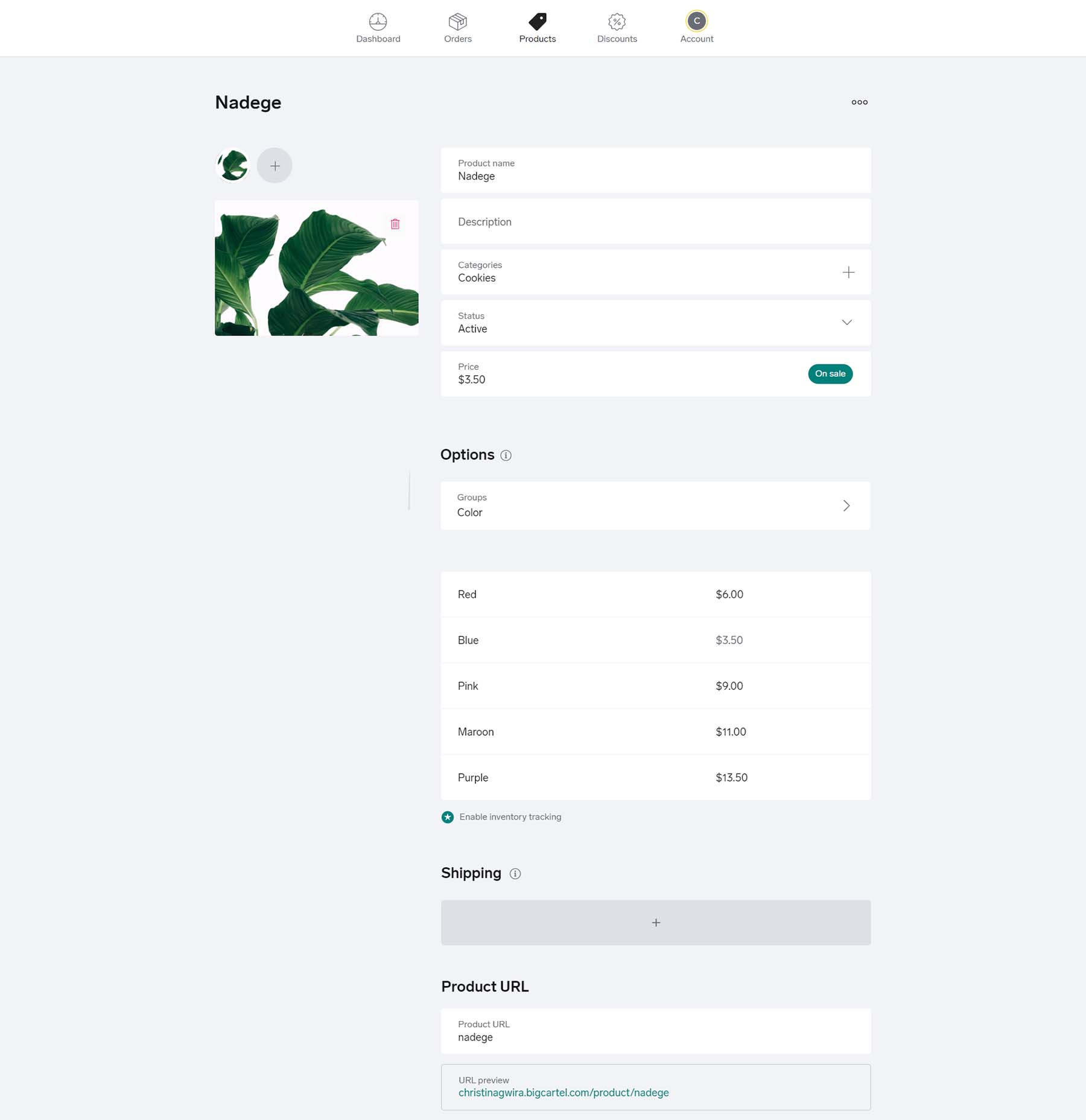The height and width of the screenshot is (1120, 1086).
Task: Click the Products tag icon
Action: (x=537, y=21)
